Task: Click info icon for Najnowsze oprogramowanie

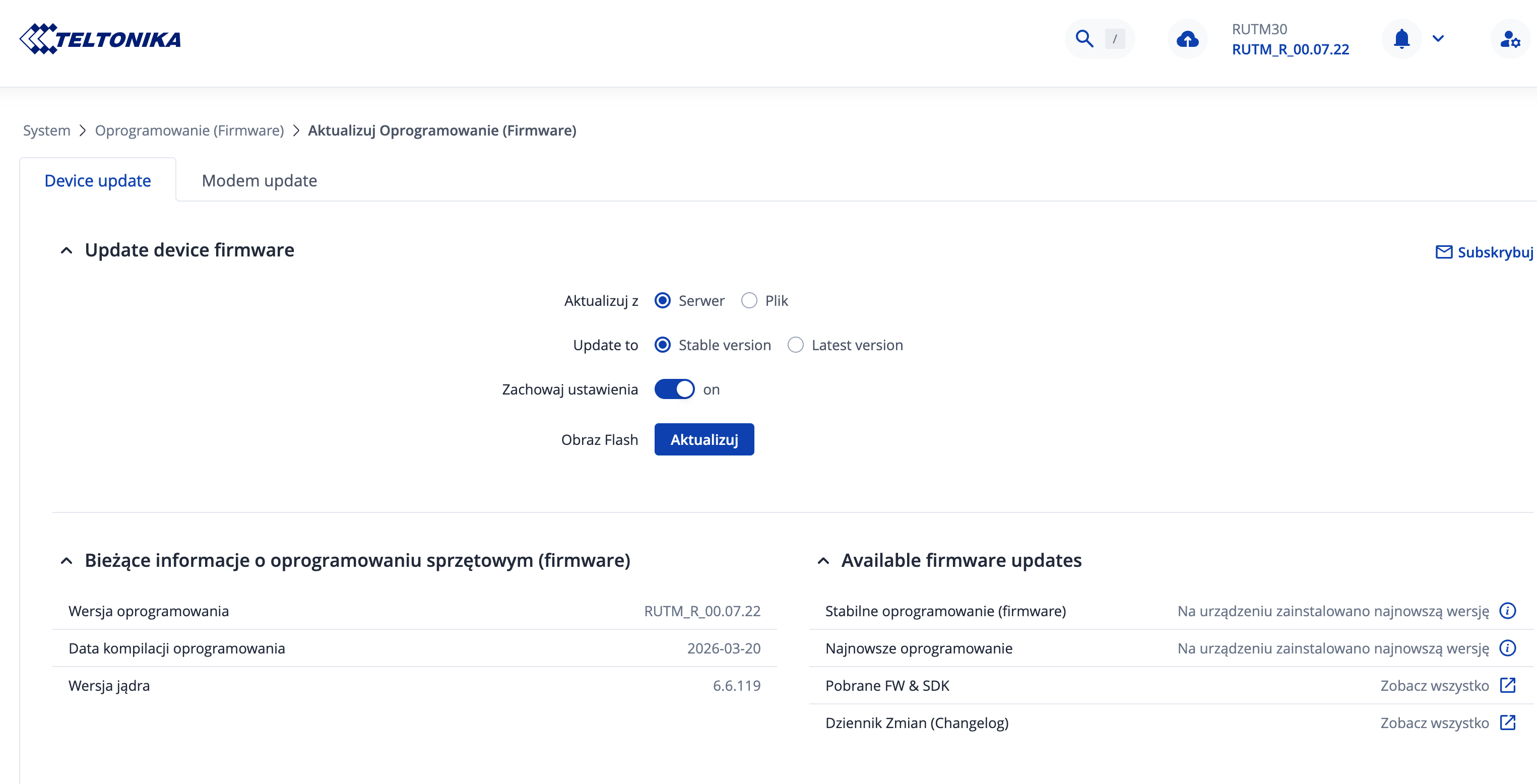Action: pyautogui.click(x=1507, y=648)
